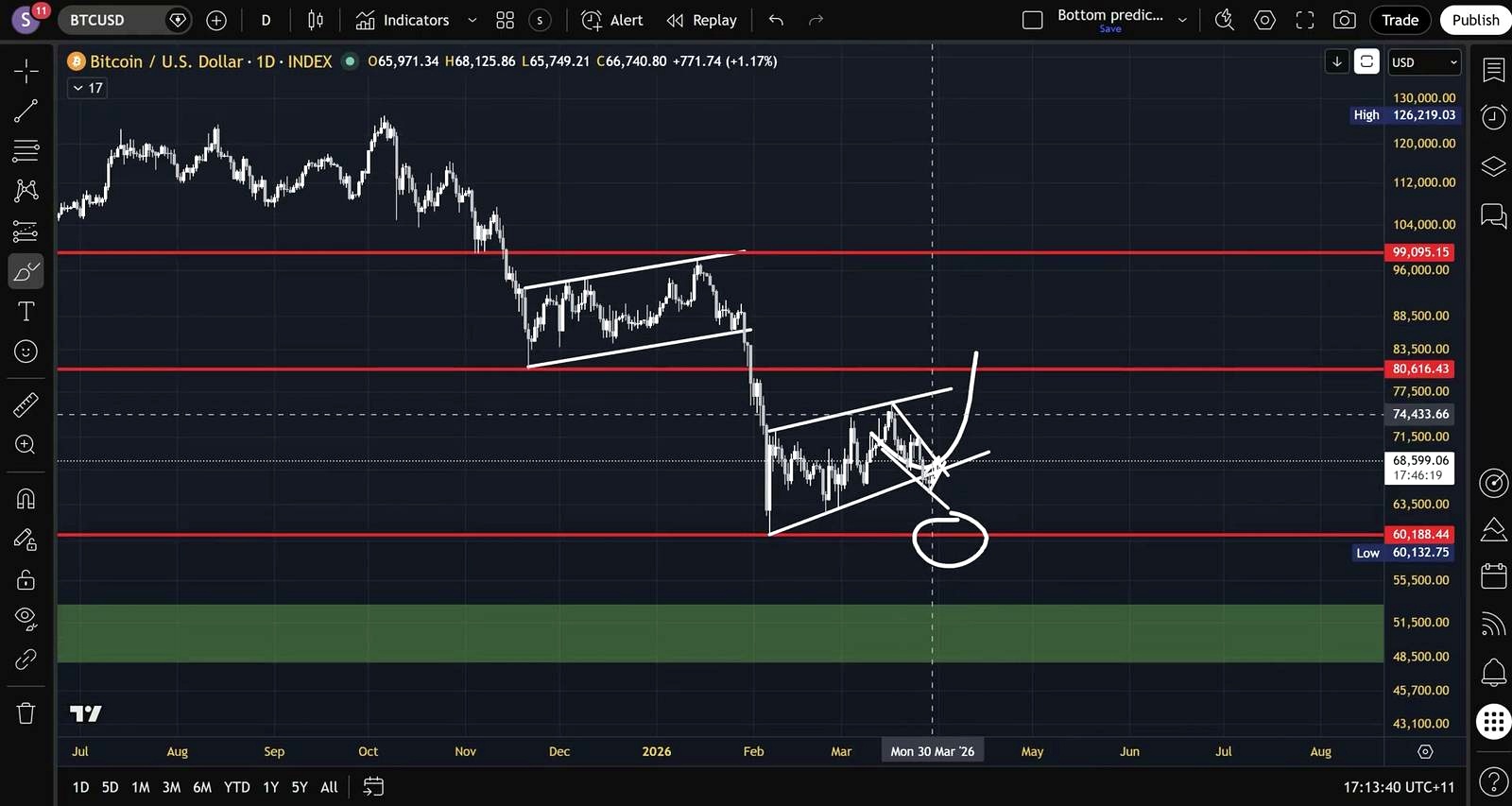Open the saved layout chevron menu

1182,20
